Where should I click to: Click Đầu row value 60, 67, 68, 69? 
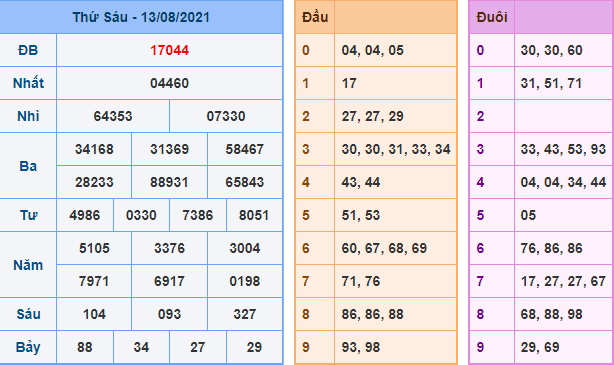384,248
